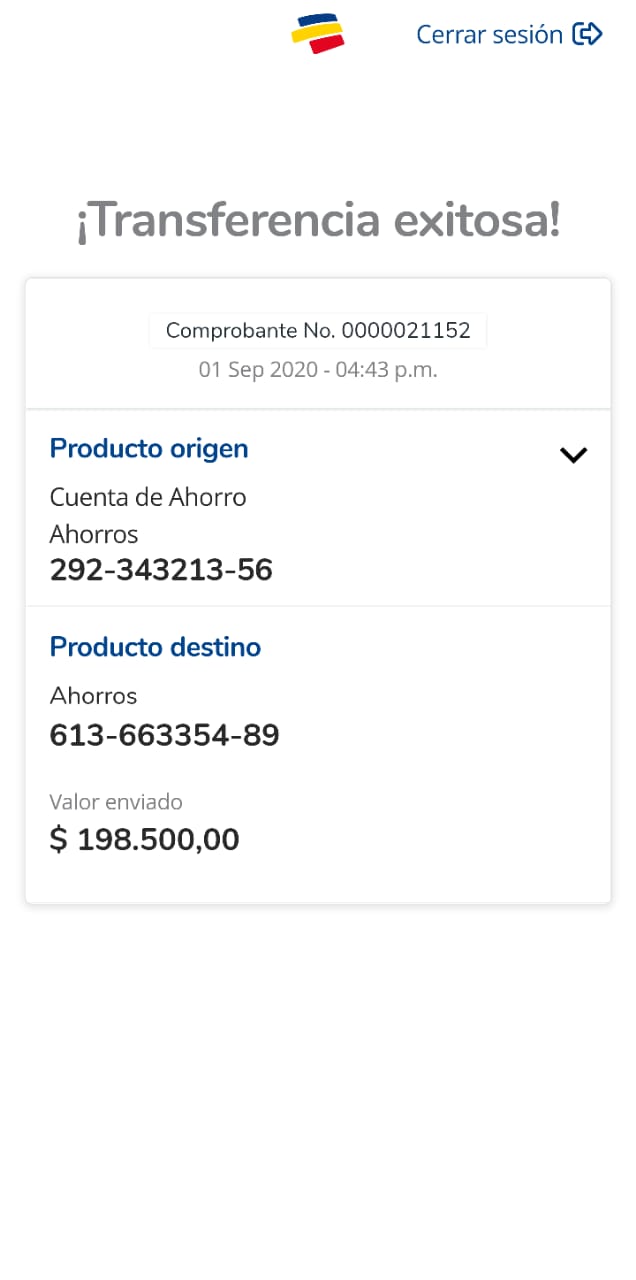Screen dimensions: 636x1280
Task: Tap the Producto destino heading
Action: pyautogui.click(x=155, y=647)
